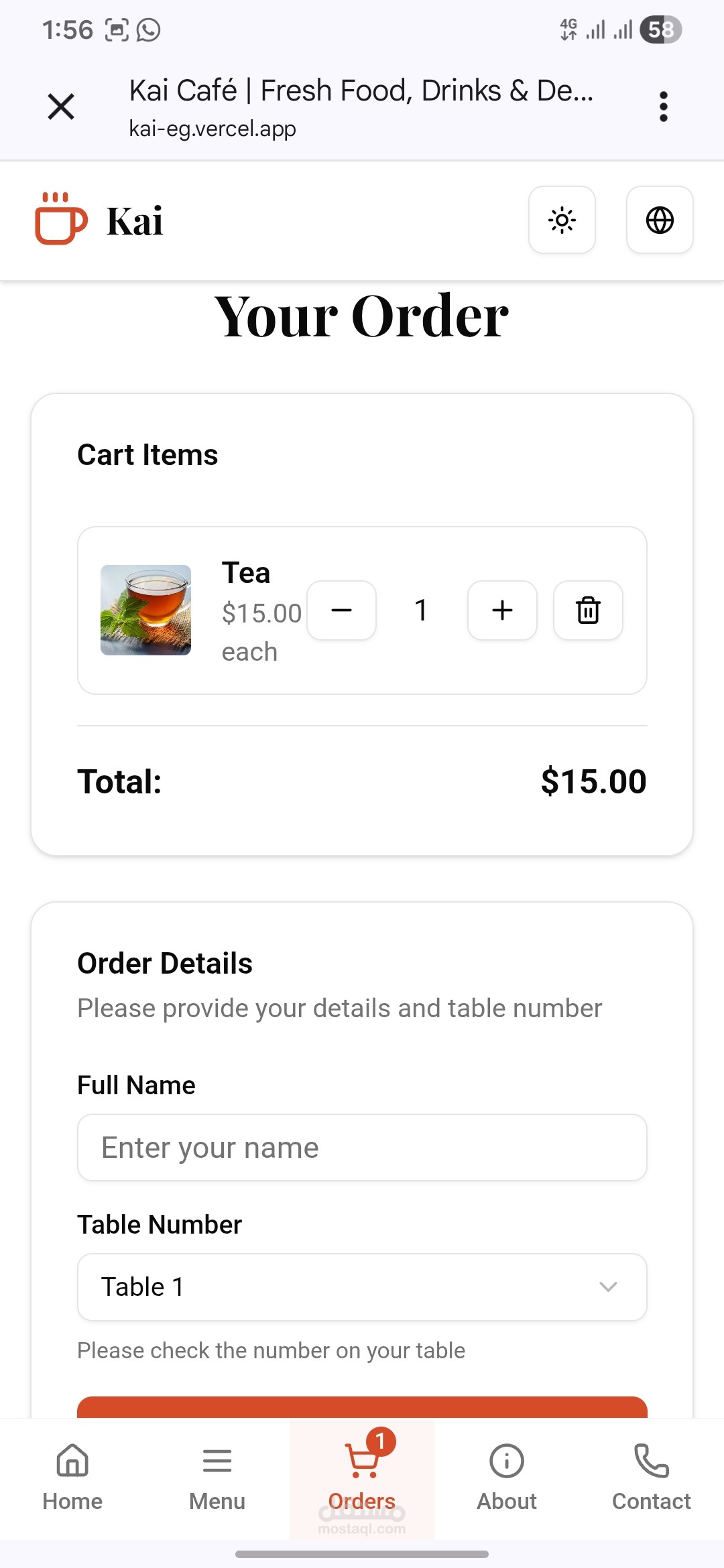Tap the kai-eg.vercel.app URL text
The image size is (724, 1568).
pyautogui.click(x=213, y=129)
